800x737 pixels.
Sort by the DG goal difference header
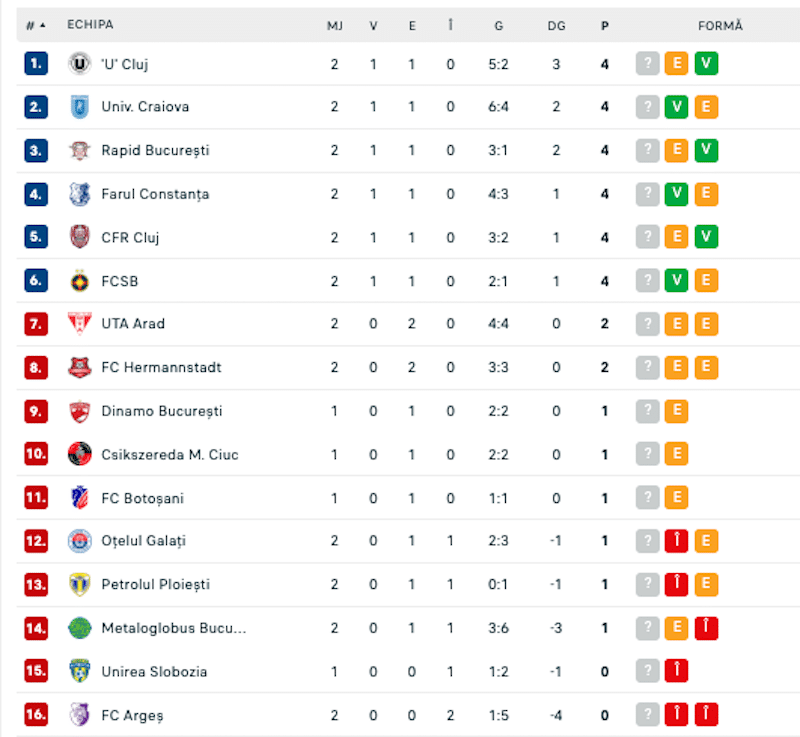pos(556,26)
